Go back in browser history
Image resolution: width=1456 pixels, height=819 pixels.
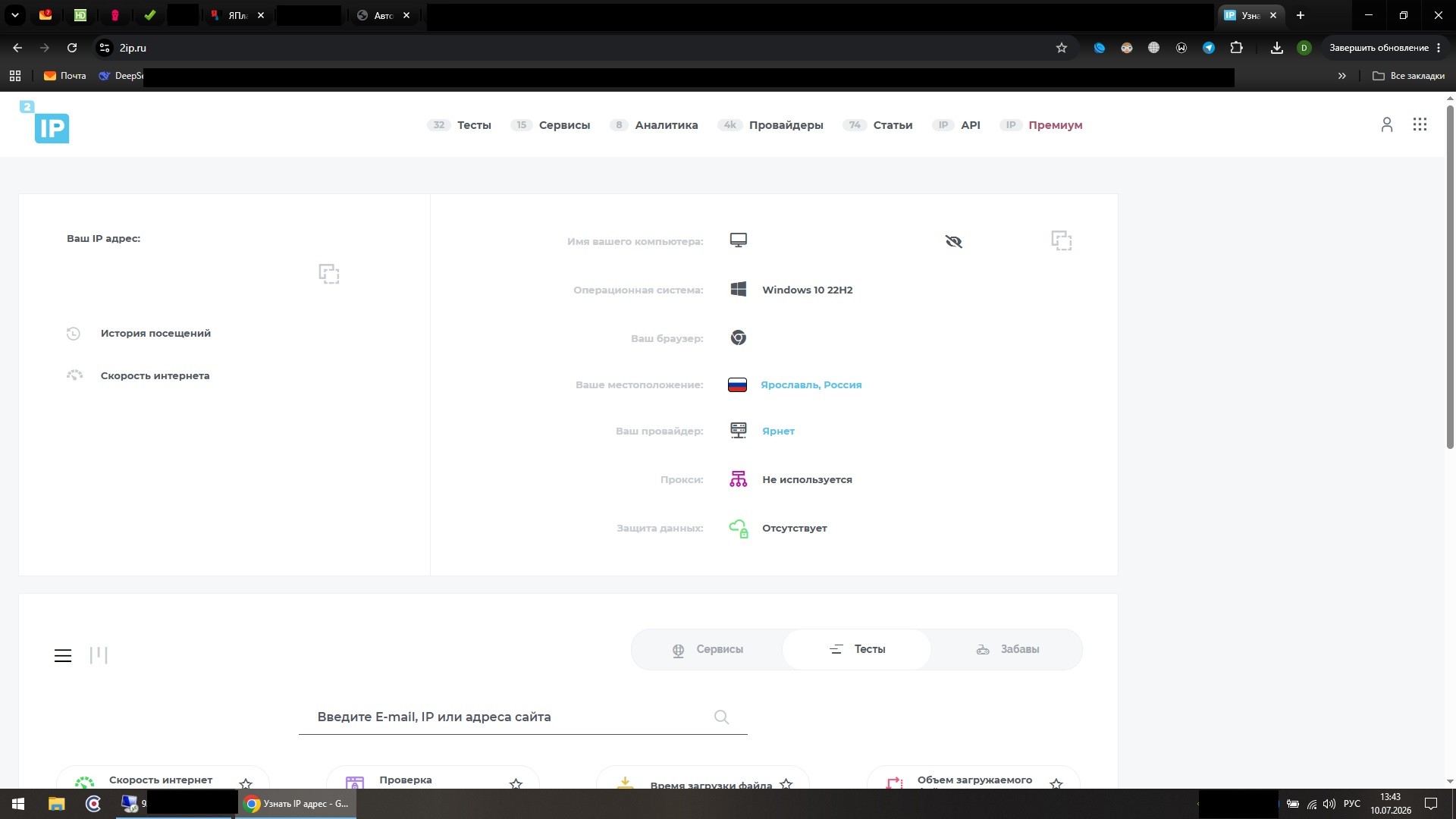[17, 48]
